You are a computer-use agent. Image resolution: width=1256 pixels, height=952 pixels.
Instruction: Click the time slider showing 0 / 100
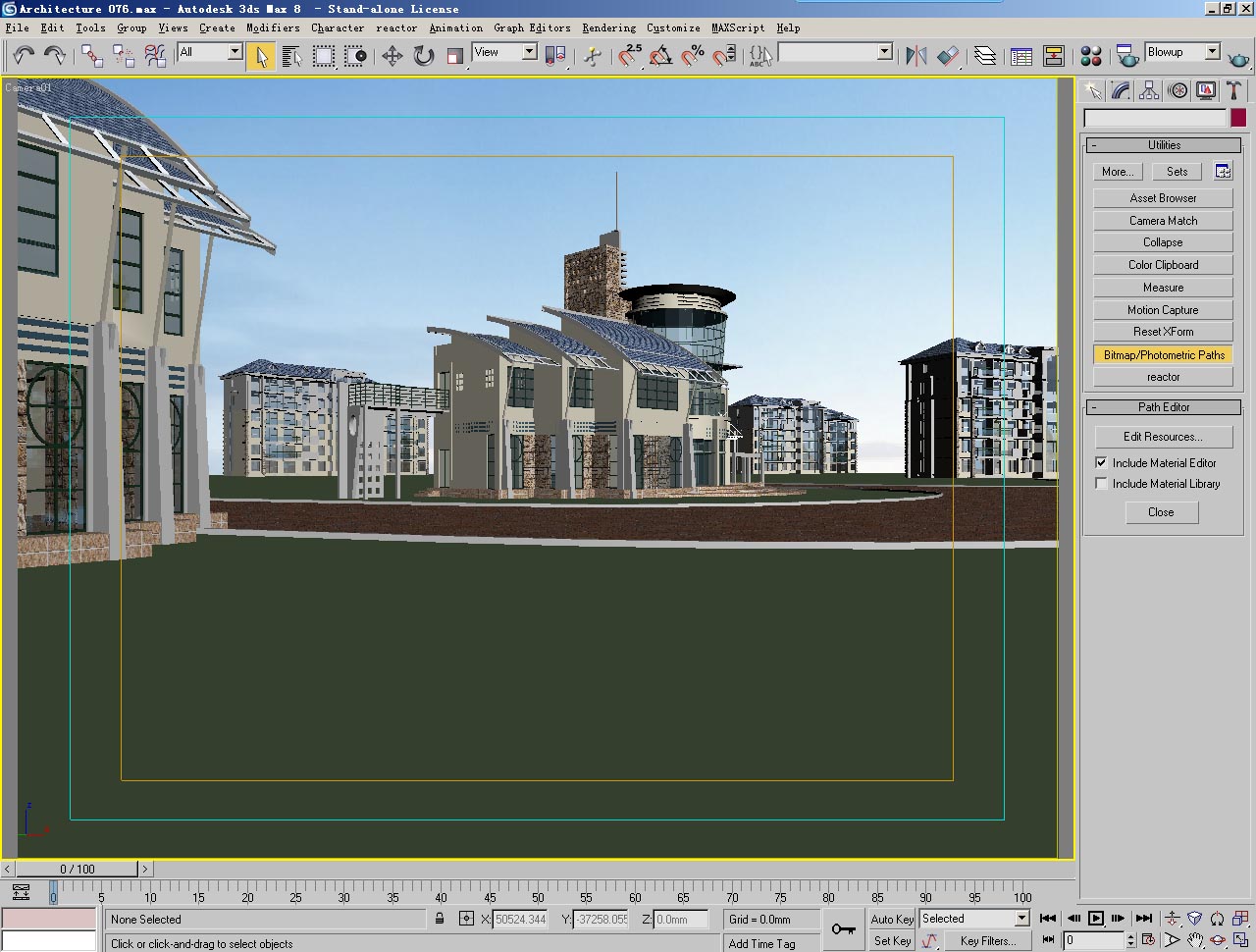point(77,869)
